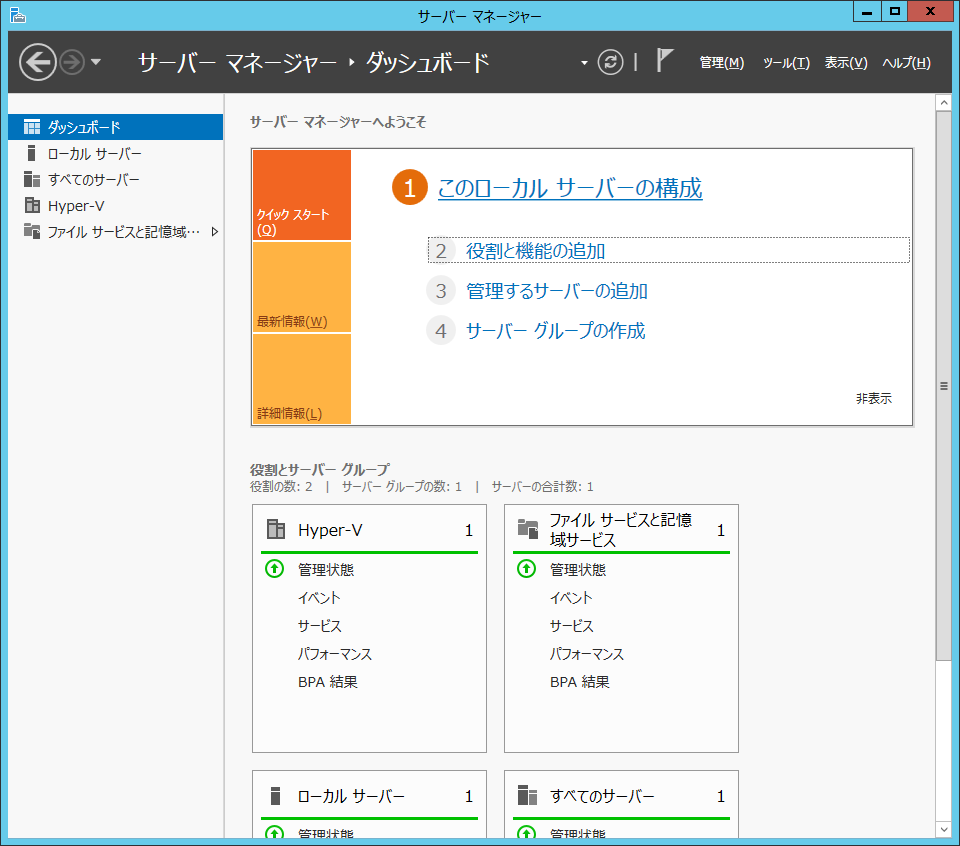The width and height of the screenshot is (960, 846).
Task: Open パフォーマンス in file services tile
Action: (587, 654)
